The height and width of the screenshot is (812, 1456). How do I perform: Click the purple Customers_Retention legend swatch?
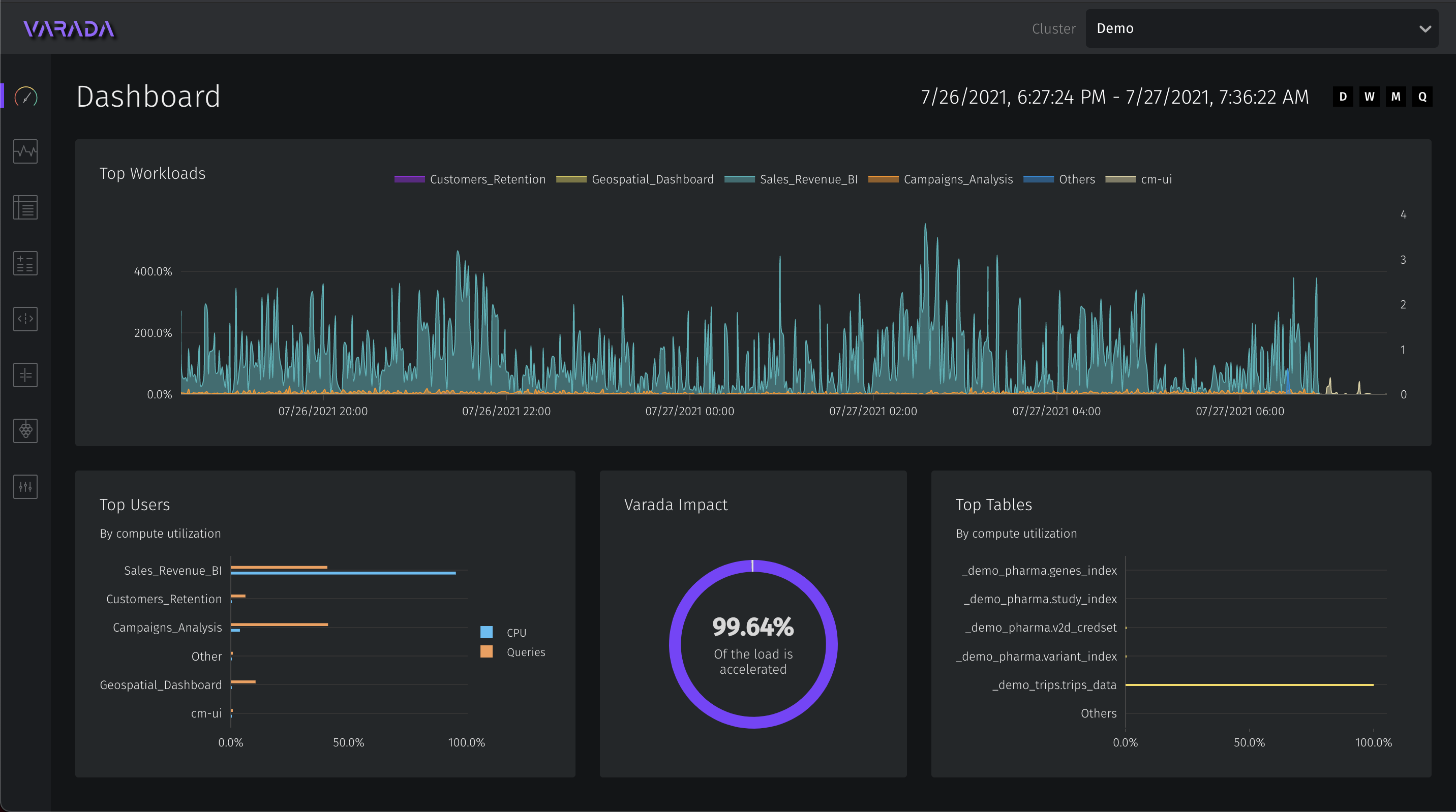coord(409,179)
